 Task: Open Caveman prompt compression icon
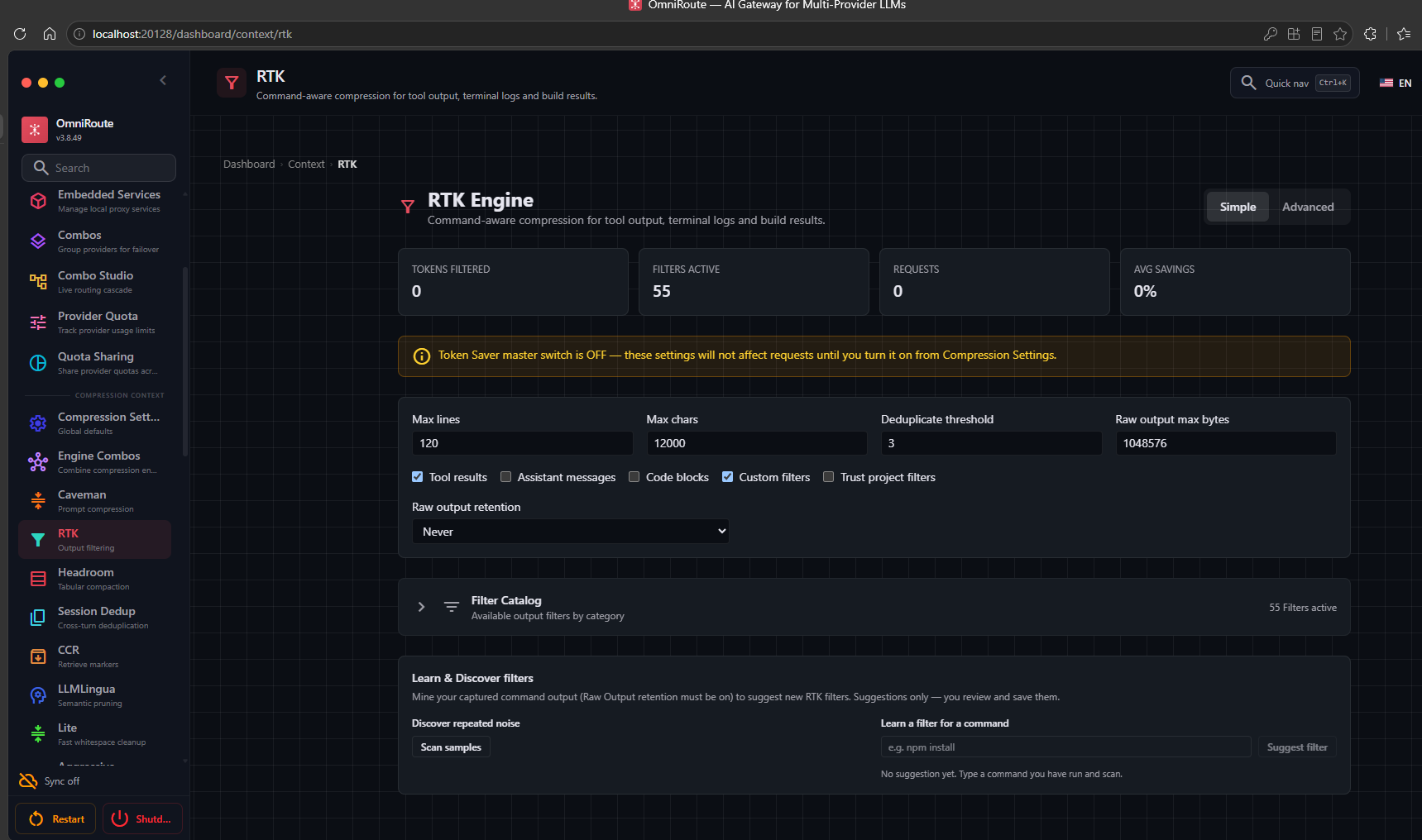pyautogui.click(x=38, y=501)
